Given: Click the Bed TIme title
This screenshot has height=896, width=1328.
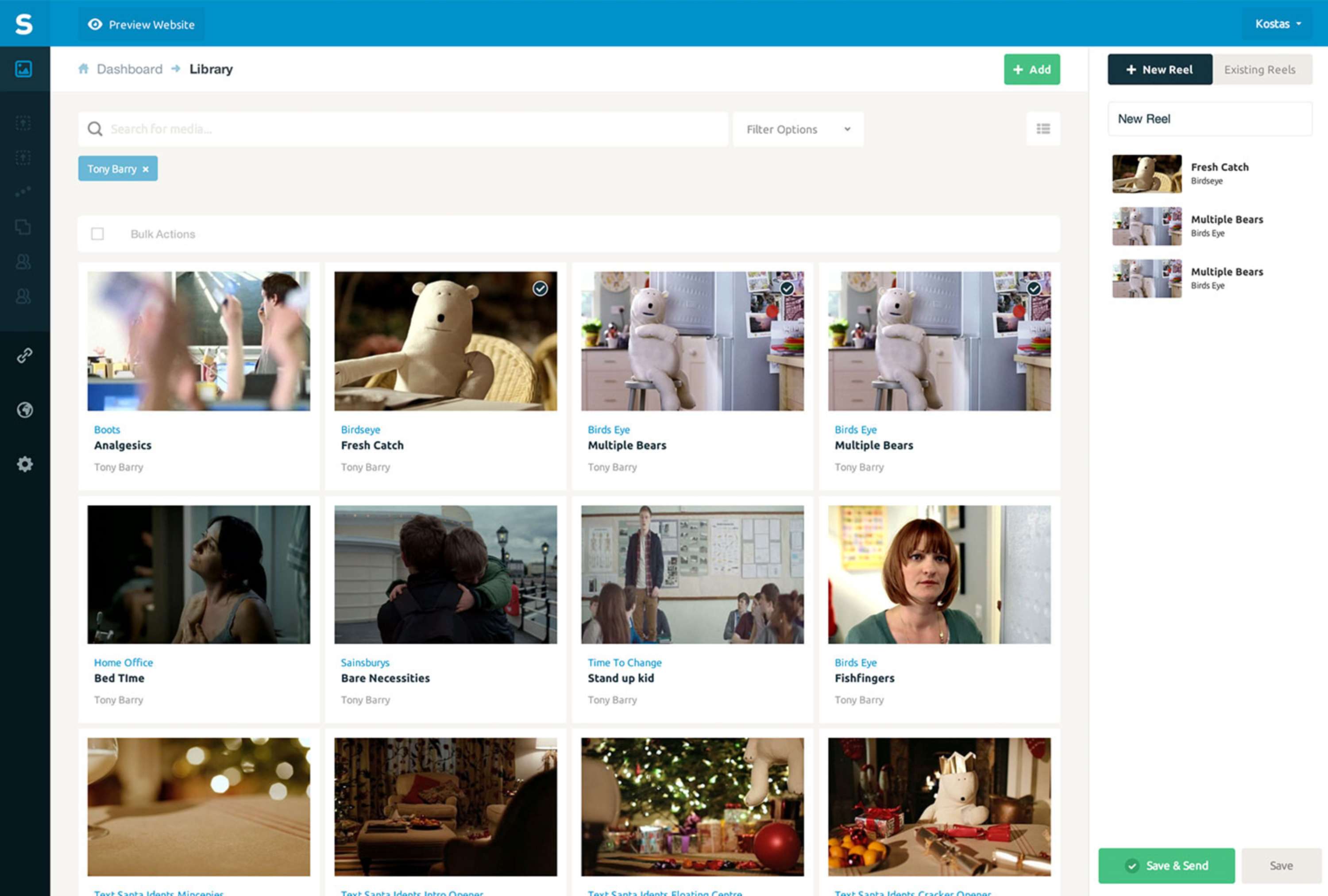Looking at the screenshot, I should click(119, 678).
